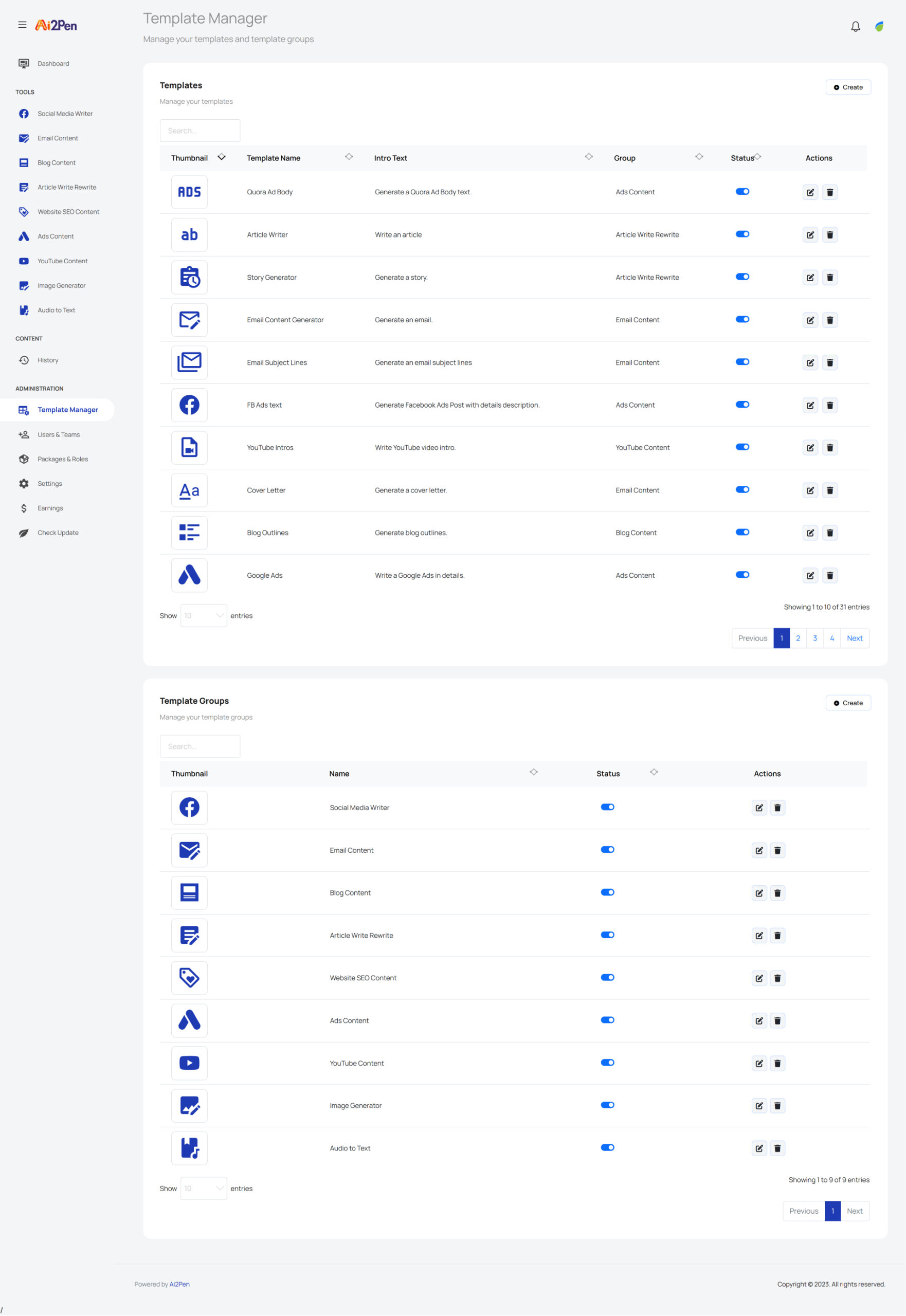Click edit icon for Quora Ad Body

click(810, 192)
